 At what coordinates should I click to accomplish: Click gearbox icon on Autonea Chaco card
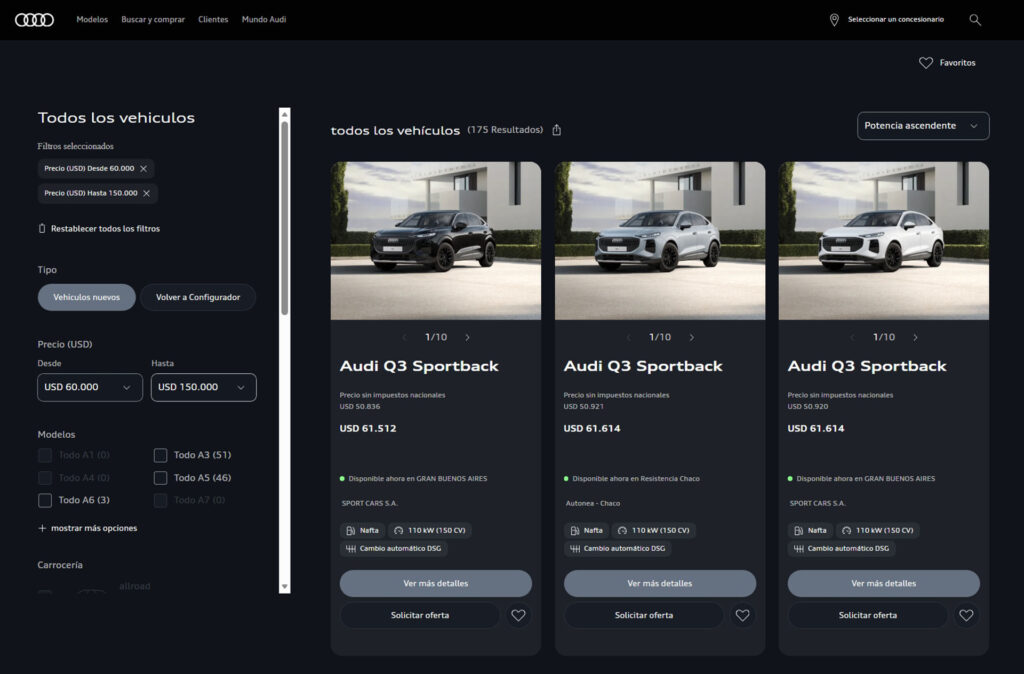[x=575, y=549]
